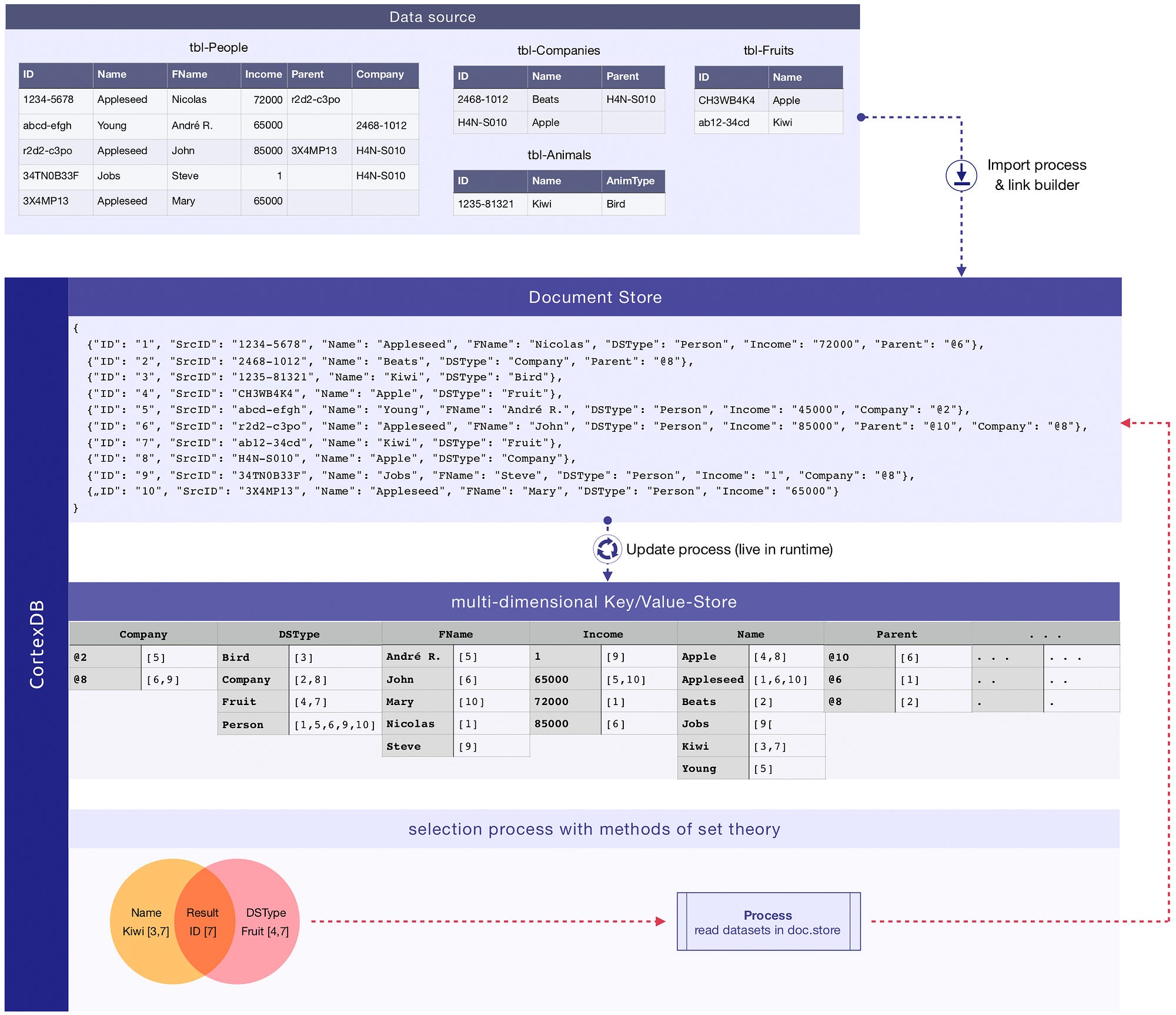Select the Appleseed key in Name column

(x=713, y=680)
